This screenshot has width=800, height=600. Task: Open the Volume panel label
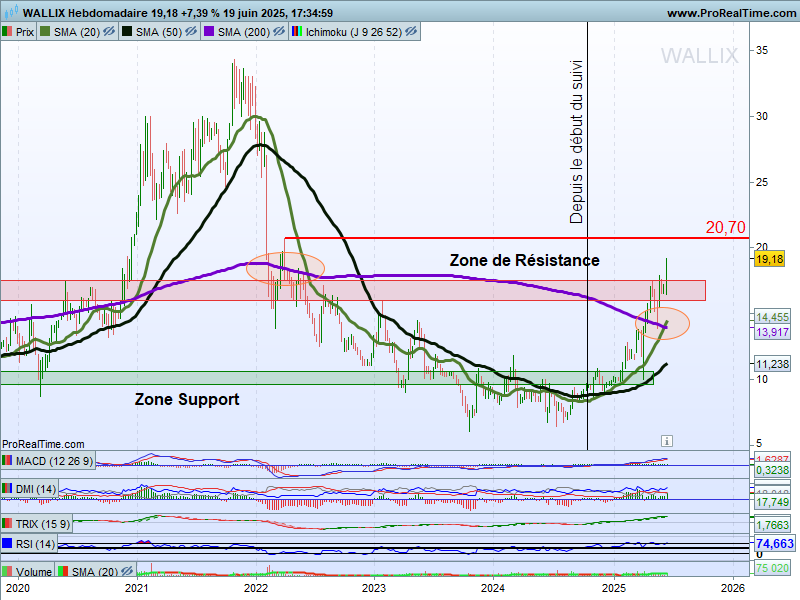tap(34, 571)
